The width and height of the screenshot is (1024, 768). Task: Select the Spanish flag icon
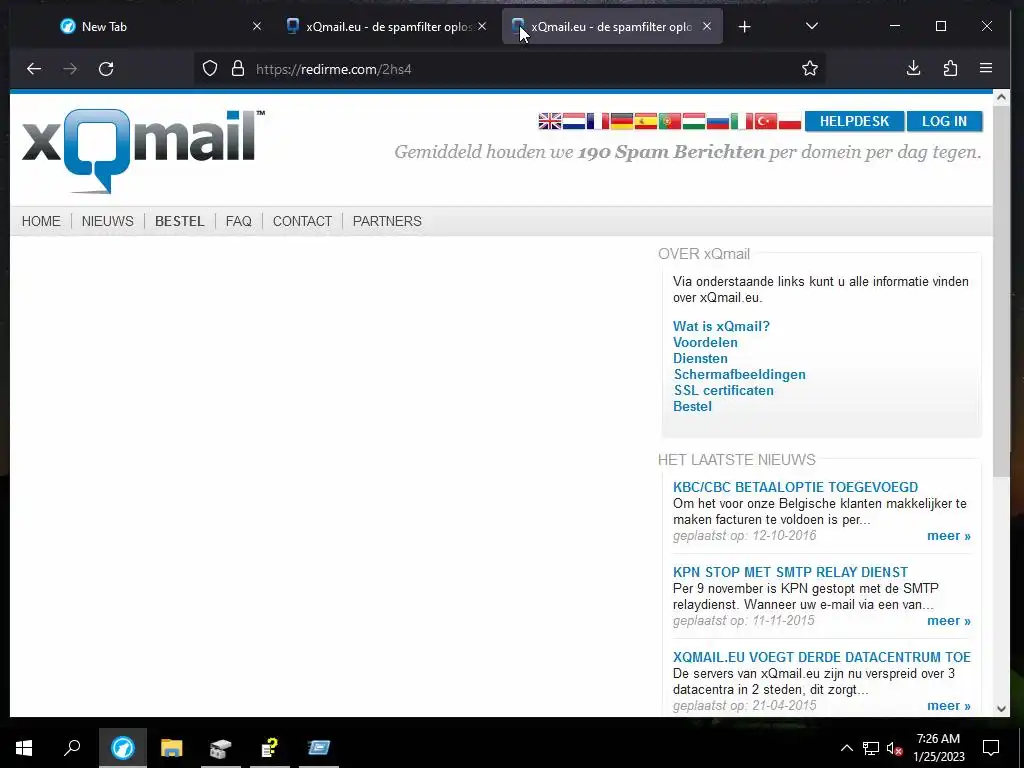tap(645, 121)
